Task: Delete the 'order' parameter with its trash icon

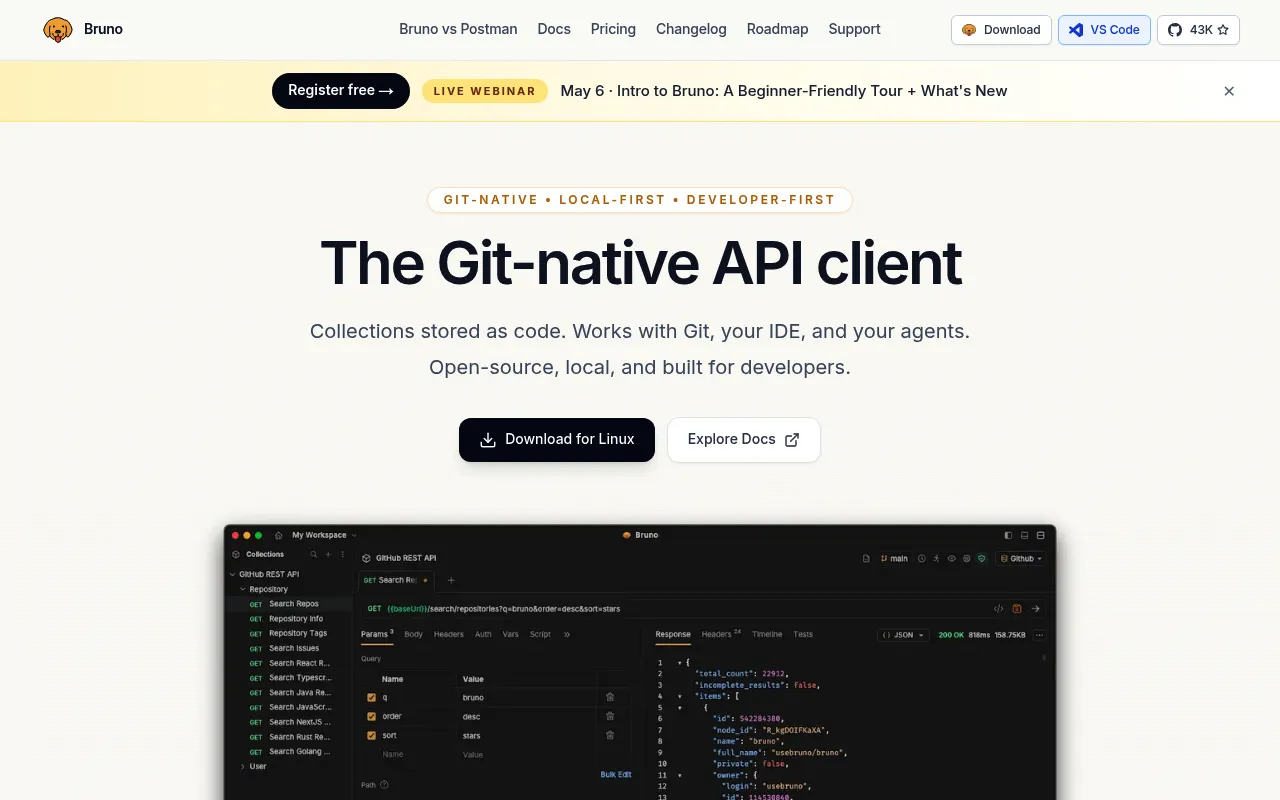Action: coord(610,716)
